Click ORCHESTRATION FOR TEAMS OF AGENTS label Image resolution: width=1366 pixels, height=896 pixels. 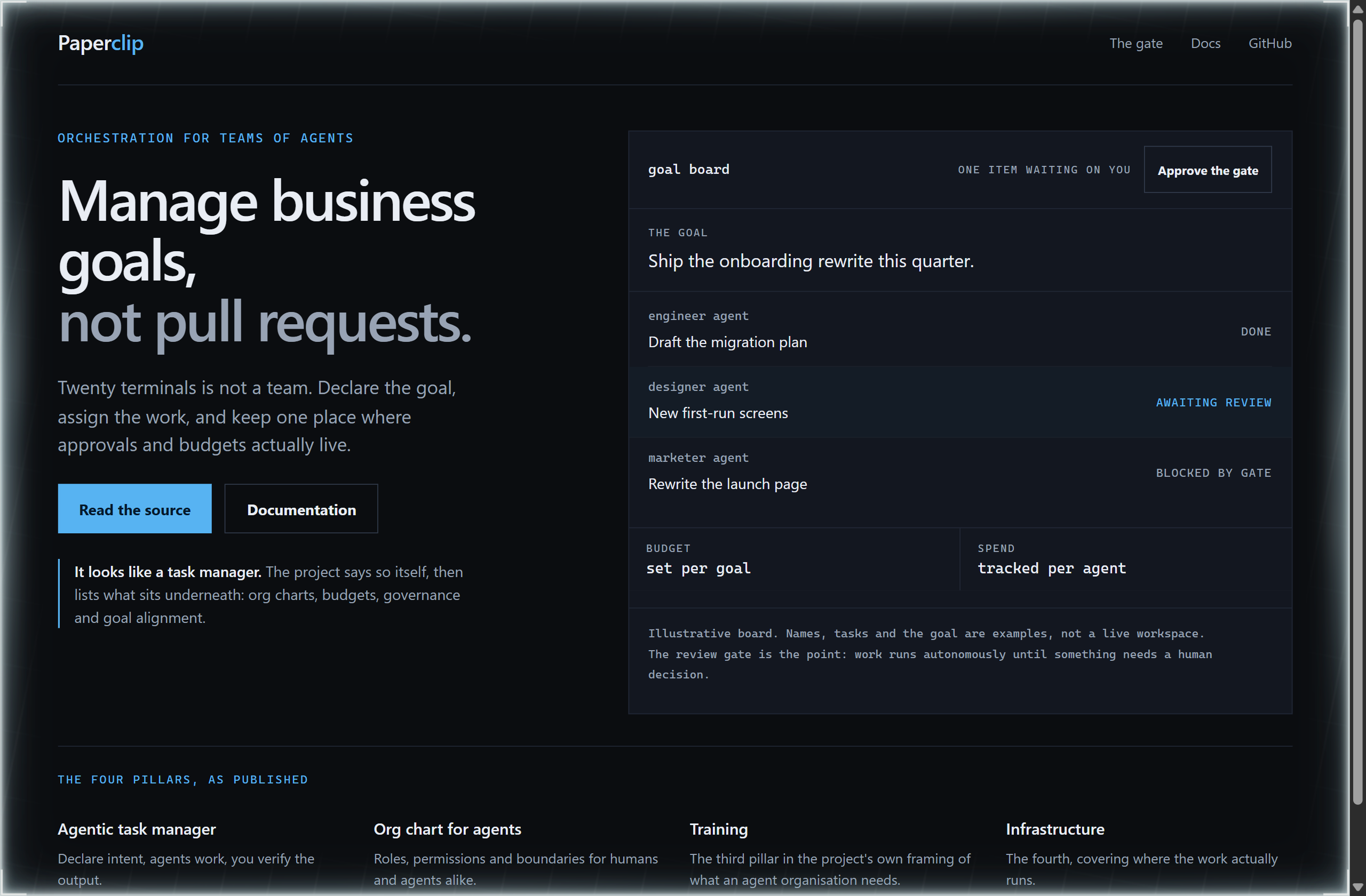click(205, 138)
